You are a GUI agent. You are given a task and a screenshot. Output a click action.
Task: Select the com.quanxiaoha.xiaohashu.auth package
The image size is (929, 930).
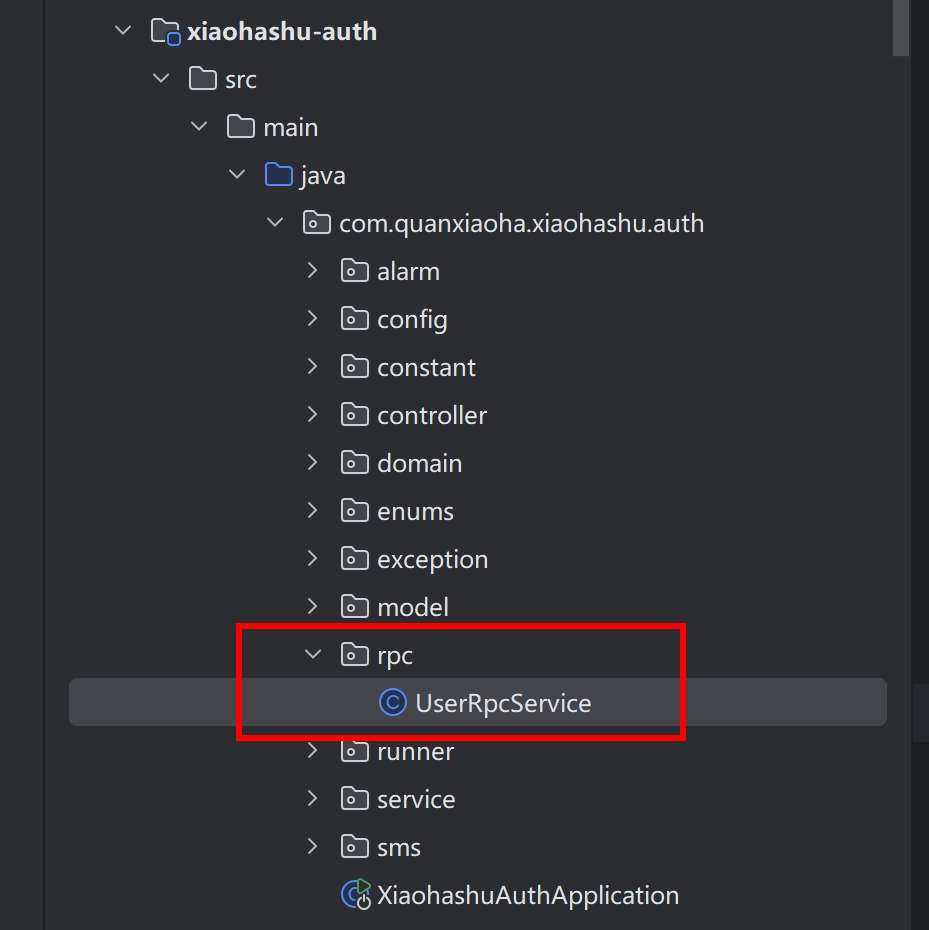coord(521,223)
